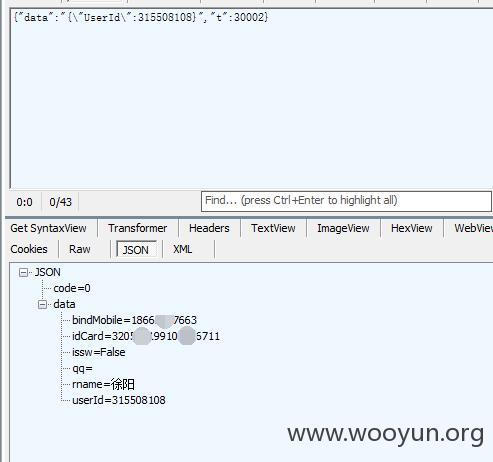The height and width of the screenshot is (462, 493).
Task: Select the data node label
Action: click(x=64, y=304)
